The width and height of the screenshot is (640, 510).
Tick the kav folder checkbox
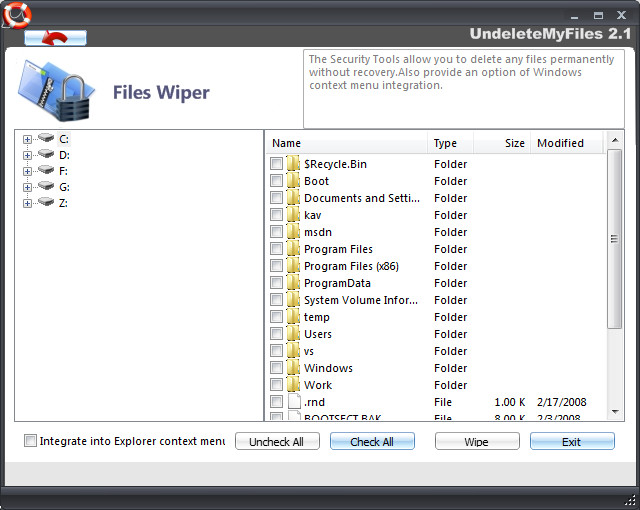coord(276,215)
